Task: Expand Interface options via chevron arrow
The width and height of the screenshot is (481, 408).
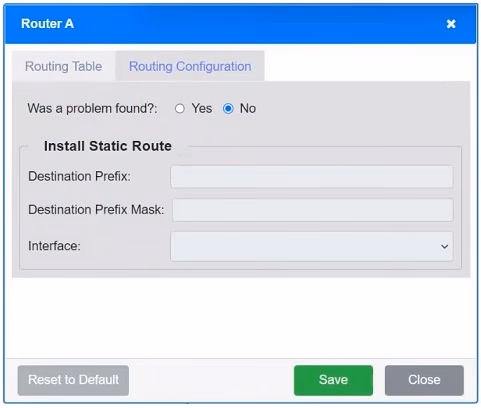Action: pyautogui.click(x=444, y=247)
